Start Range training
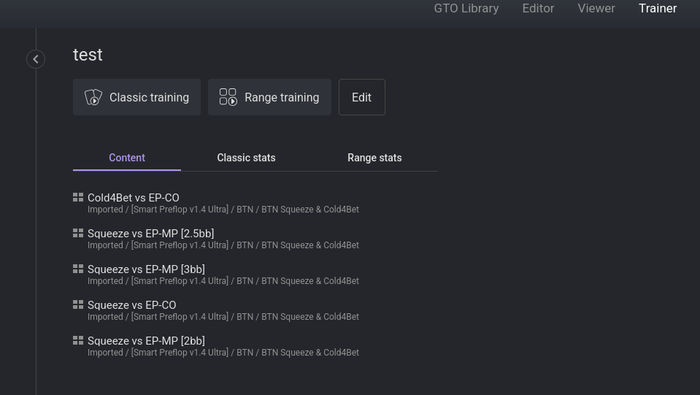Screen dimensions: 700x395 270,97
